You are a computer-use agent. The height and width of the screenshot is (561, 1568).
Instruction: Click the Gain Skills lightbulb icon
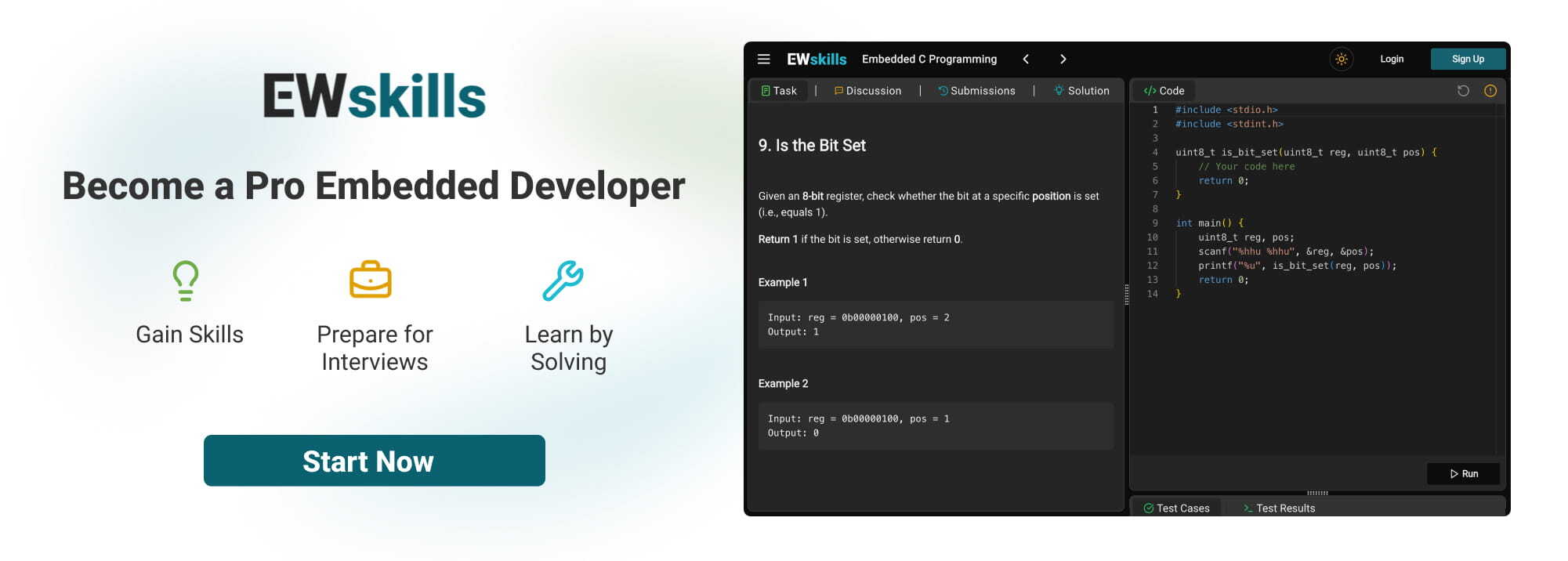(186, 280)
